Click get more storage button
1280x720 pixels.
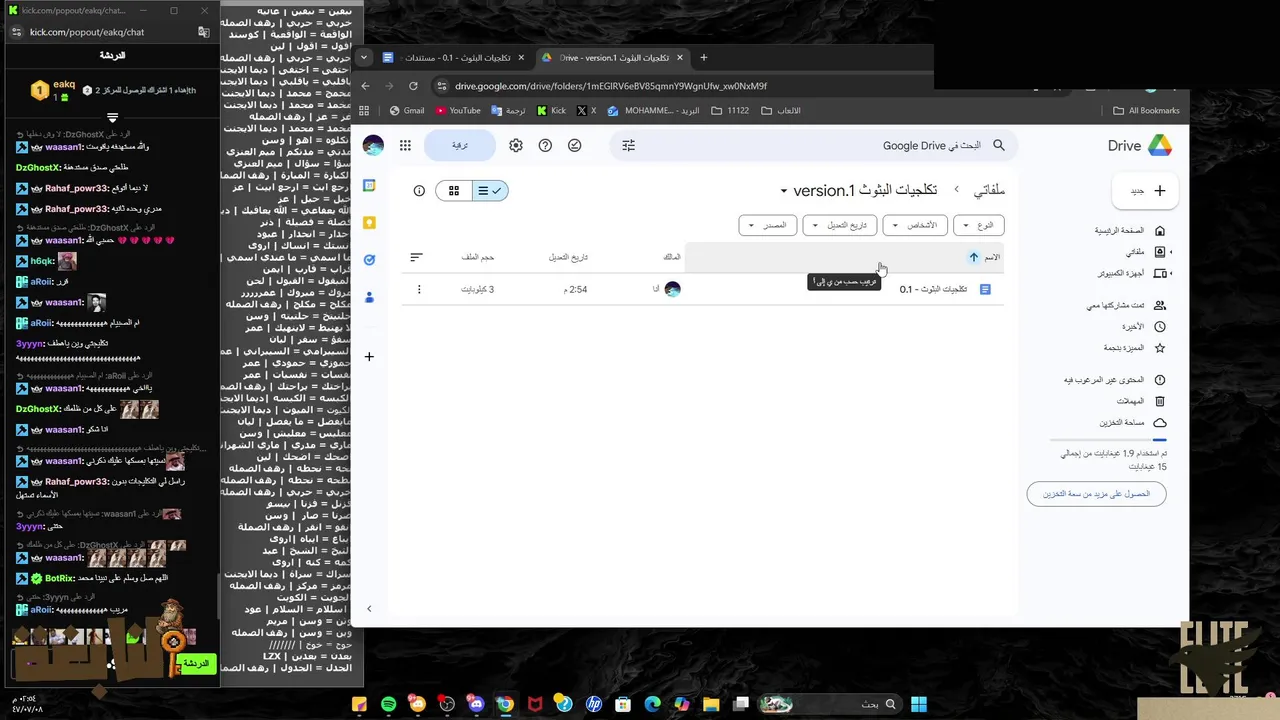tap(1097, 494)
